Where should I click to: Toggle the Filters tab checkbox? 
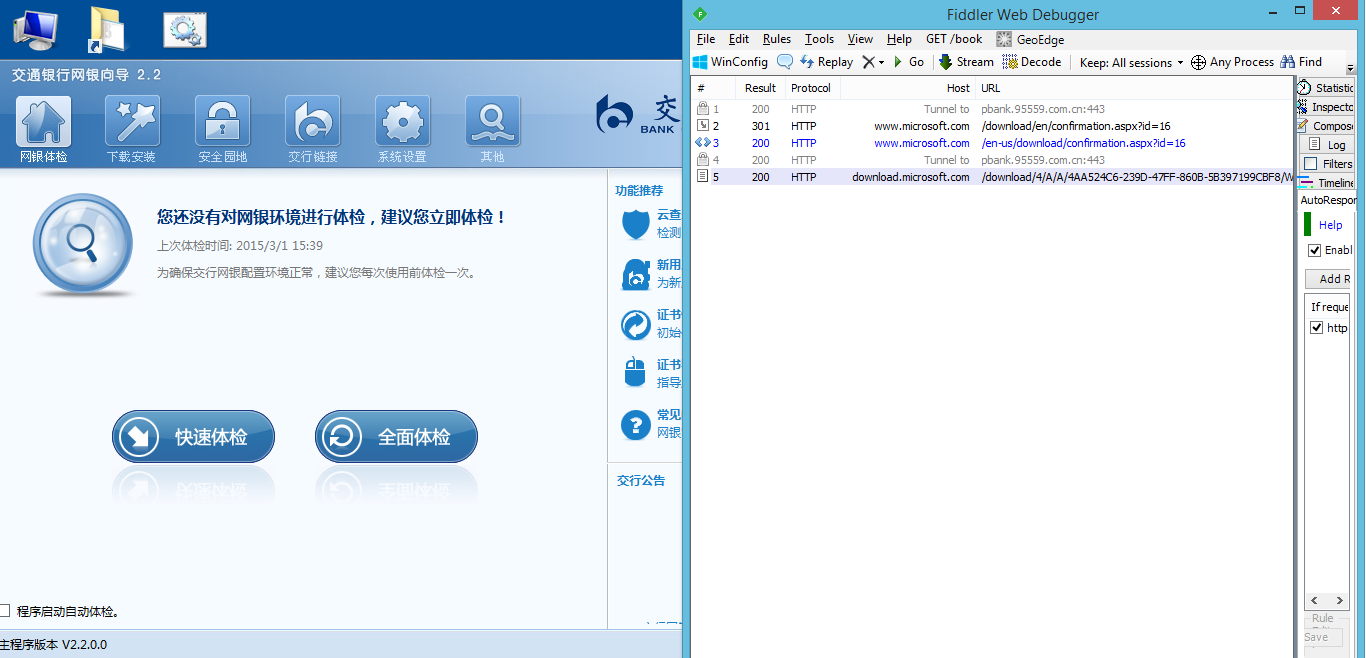click(x=1311, y=164)
